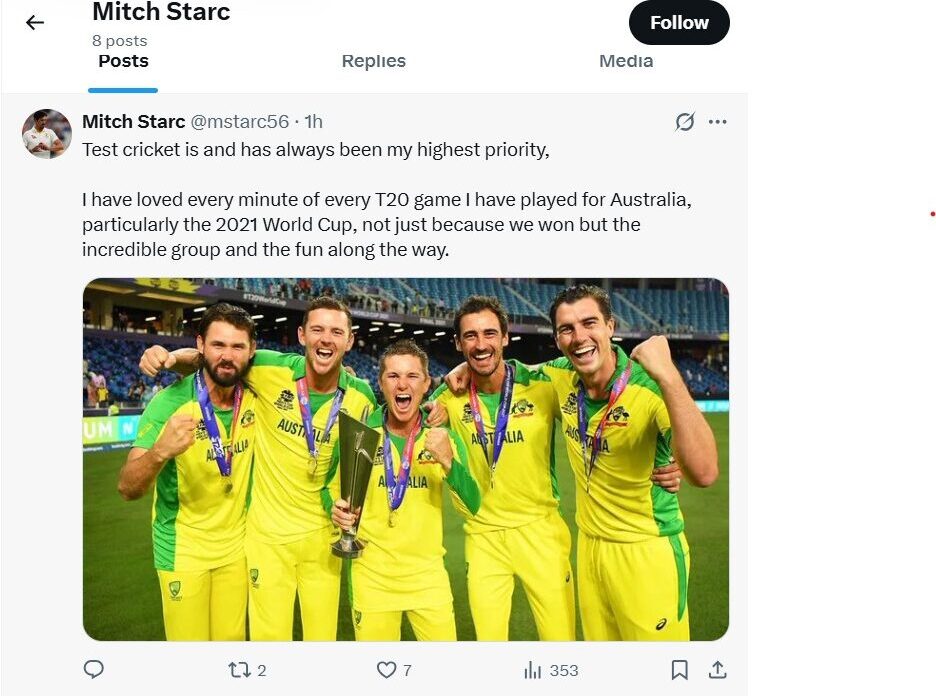Click the Grok explain icon on the post

(x=685, y=122)
